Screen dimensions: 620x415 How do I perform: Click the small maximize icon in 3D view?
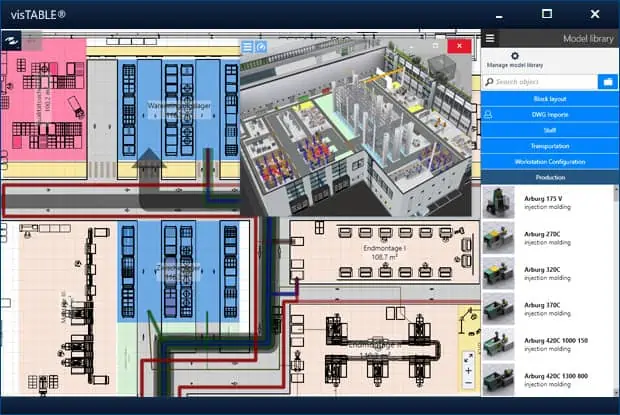(x=435, y=46)
